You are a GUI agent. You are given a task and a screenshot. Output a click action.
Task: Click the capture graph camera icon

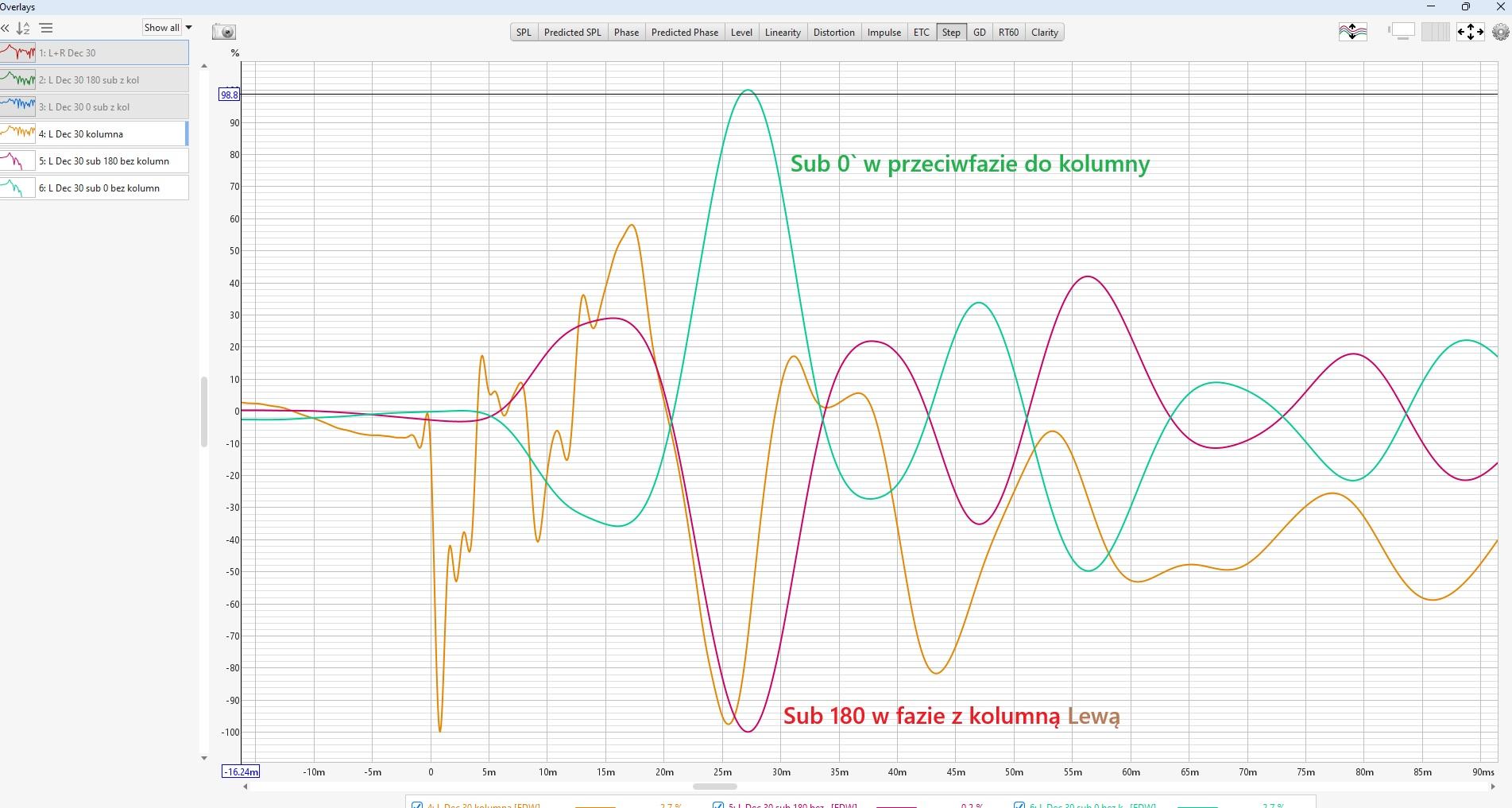tap(224, 32)
